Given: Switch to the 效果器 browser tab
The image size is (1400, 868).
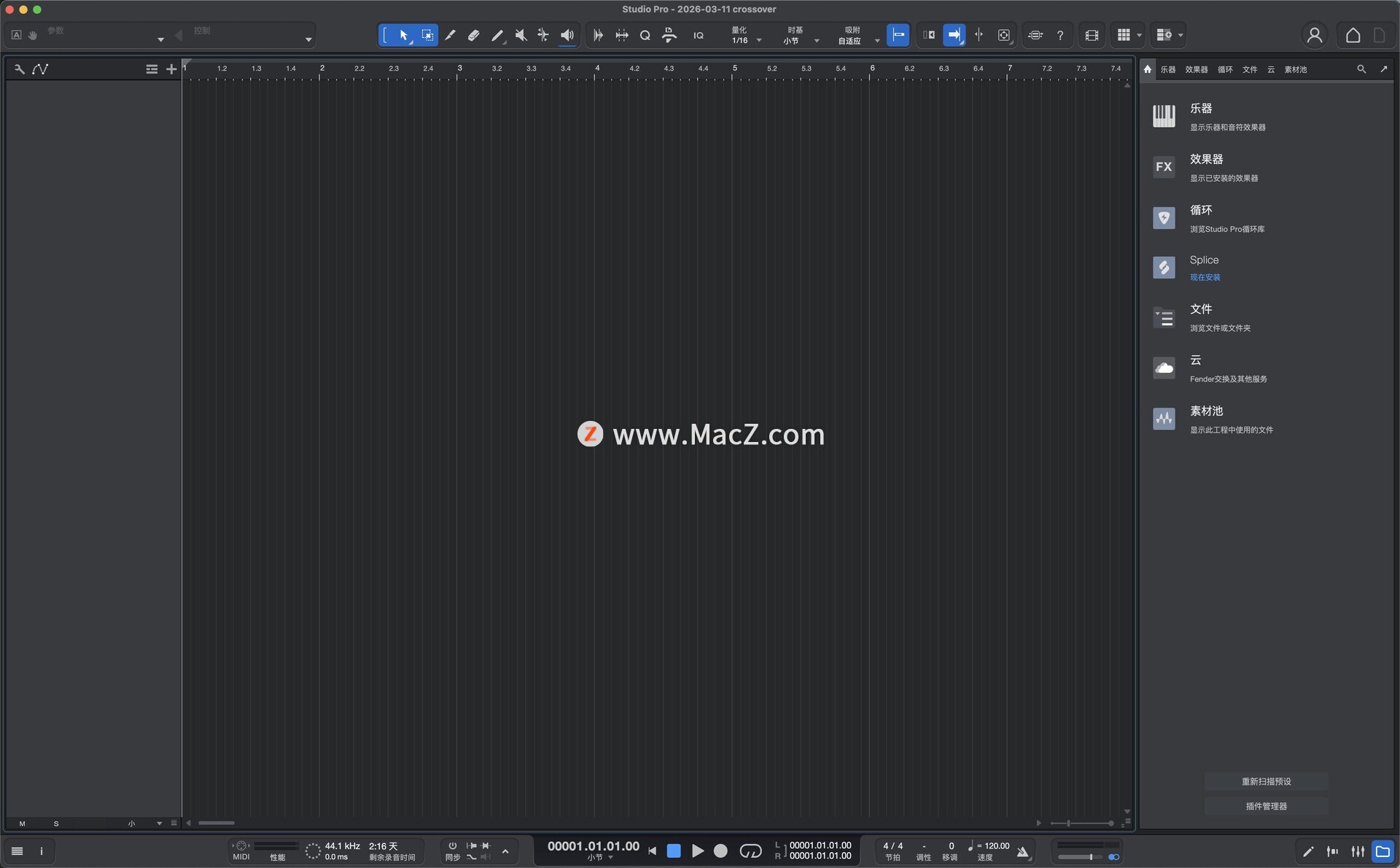Looking at the screenshot, I should [1196, 69].
